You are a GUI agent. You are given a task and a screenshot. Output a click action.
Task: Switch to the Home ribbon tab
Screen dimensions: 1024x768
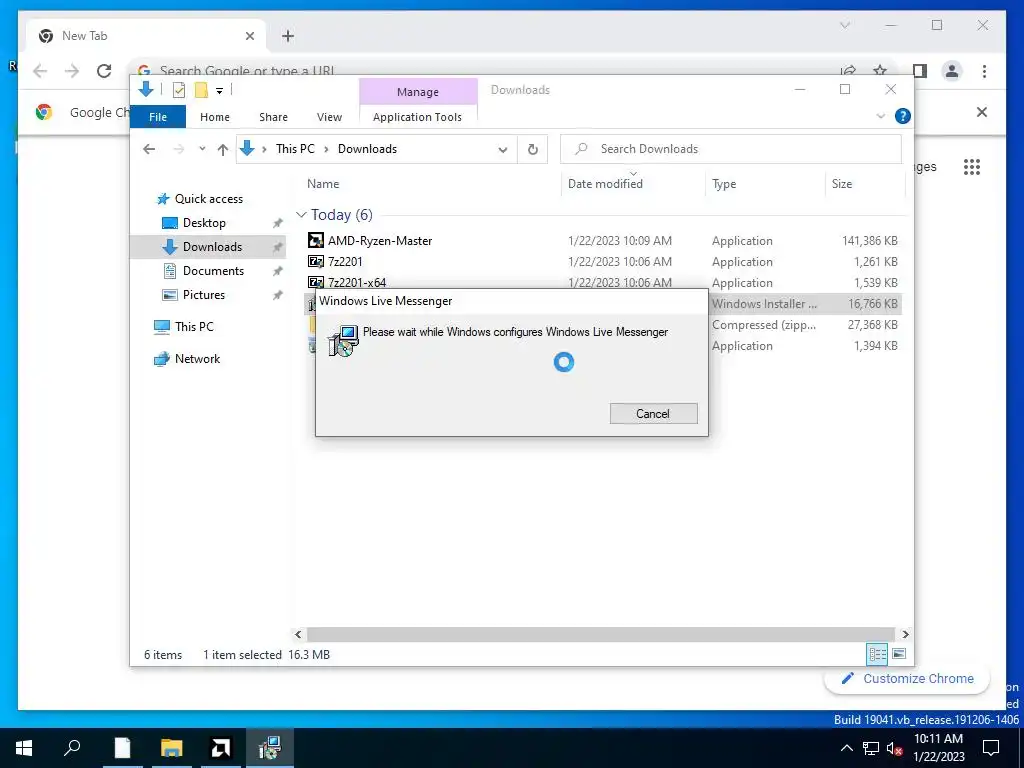click(x=215, y=117)
